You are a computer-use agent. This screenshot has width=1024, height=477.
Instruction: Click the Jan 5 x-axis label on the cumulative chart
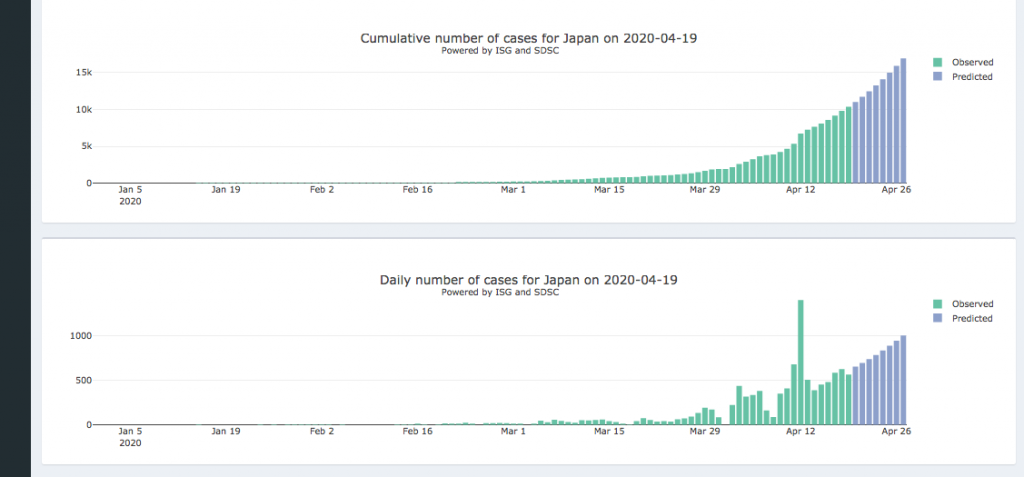[131, 189]
